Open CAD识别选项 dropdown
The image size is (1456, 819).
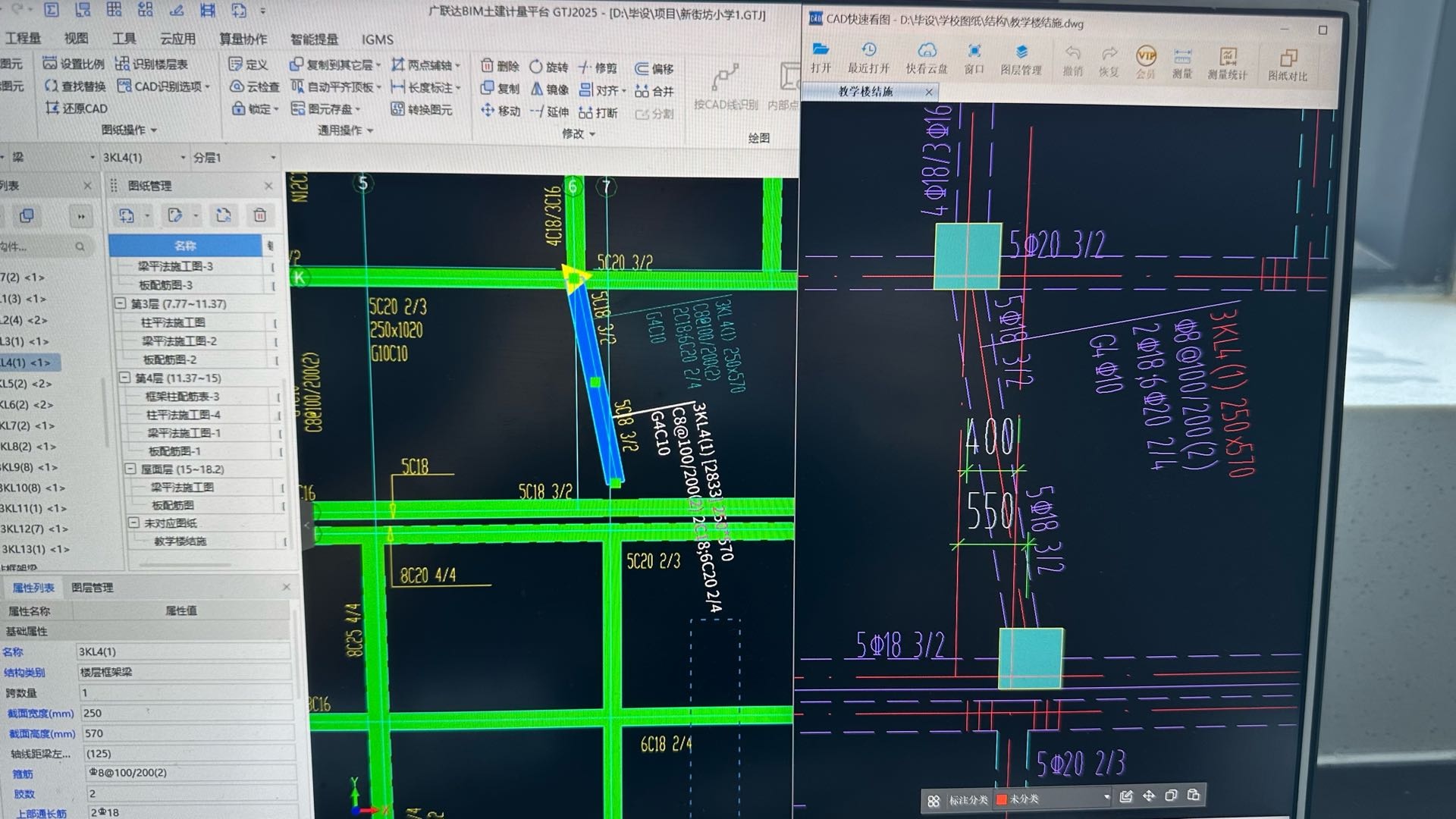click(206, 86)
